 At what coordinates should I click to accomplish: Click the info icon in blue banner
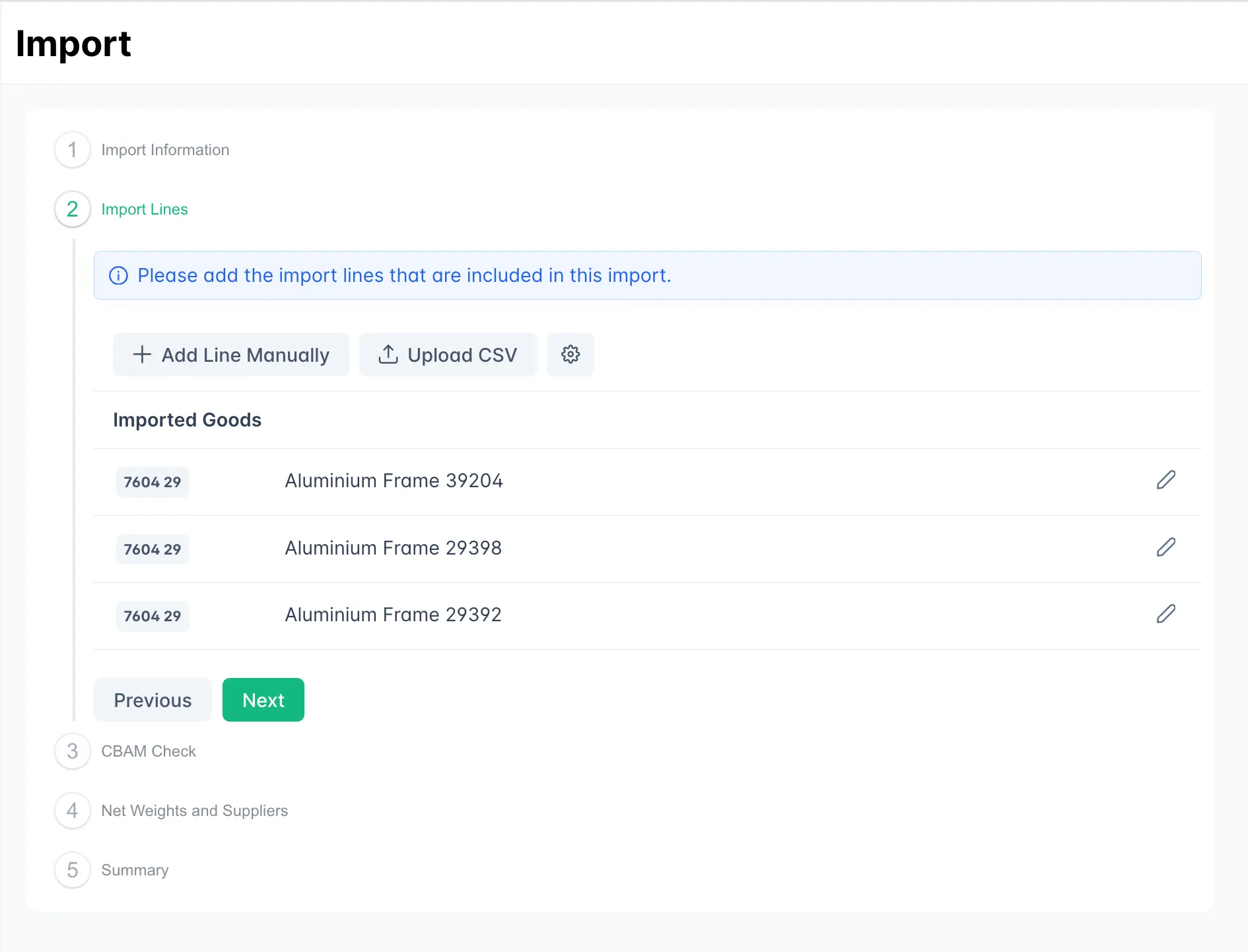click(x=118, y=275)
